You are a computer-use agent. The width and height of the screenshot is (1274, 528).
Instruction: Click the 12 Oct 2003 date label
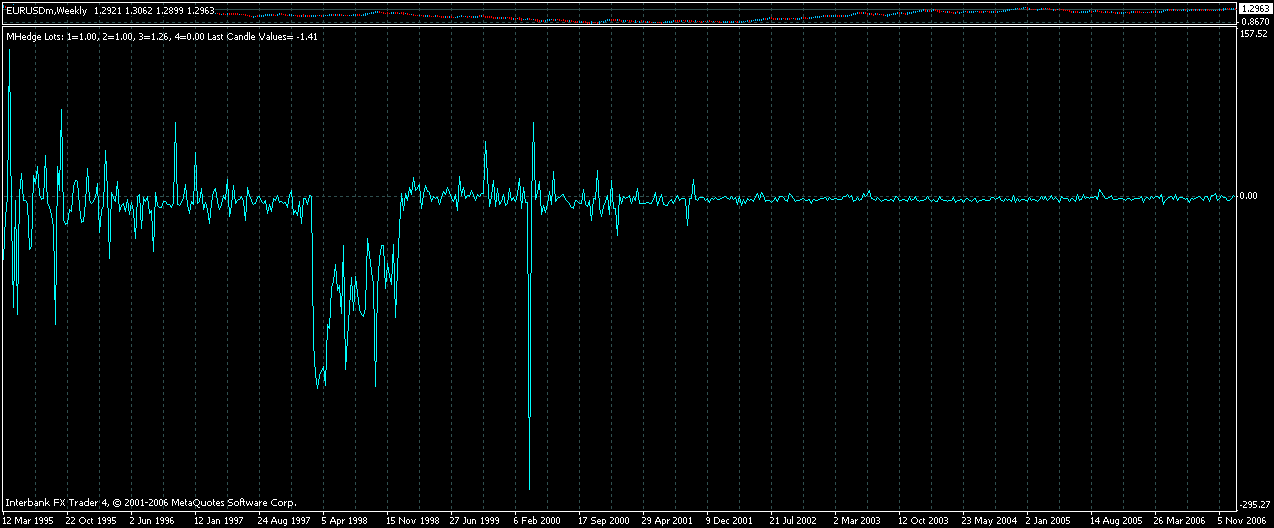(x=923, y=520)
